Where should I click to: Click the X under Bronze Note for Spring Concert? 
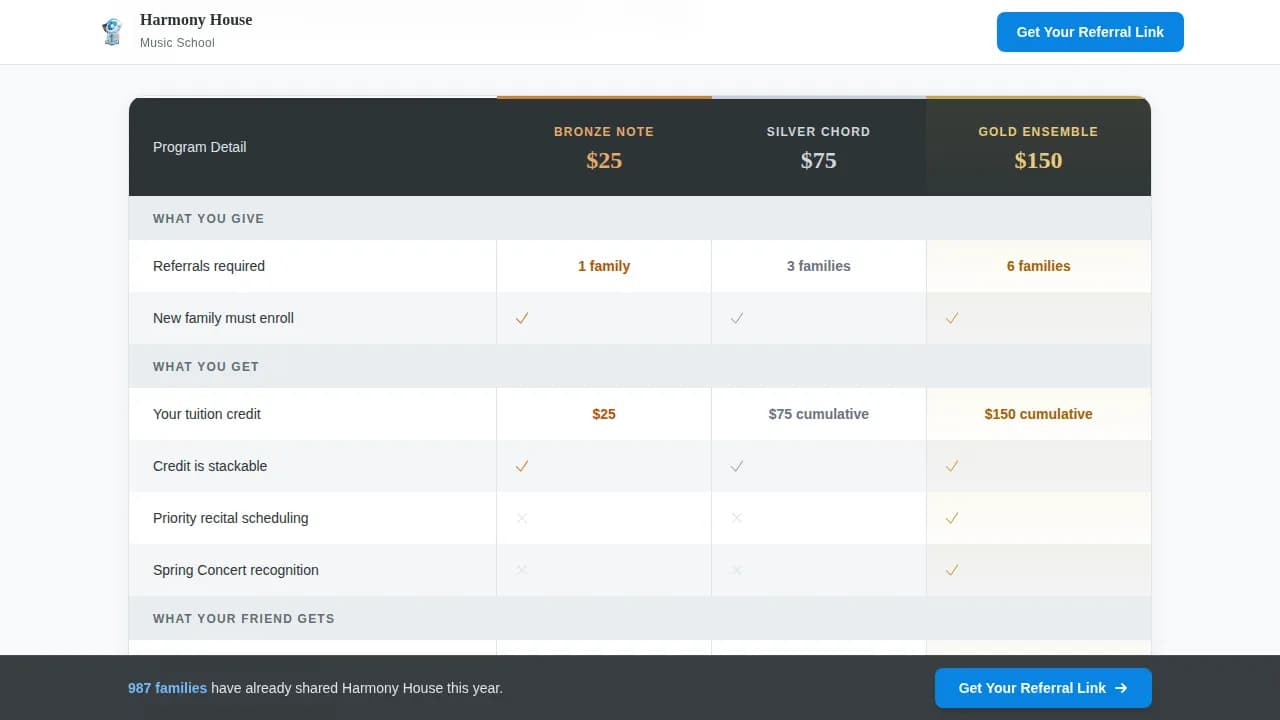coord(521,570)
